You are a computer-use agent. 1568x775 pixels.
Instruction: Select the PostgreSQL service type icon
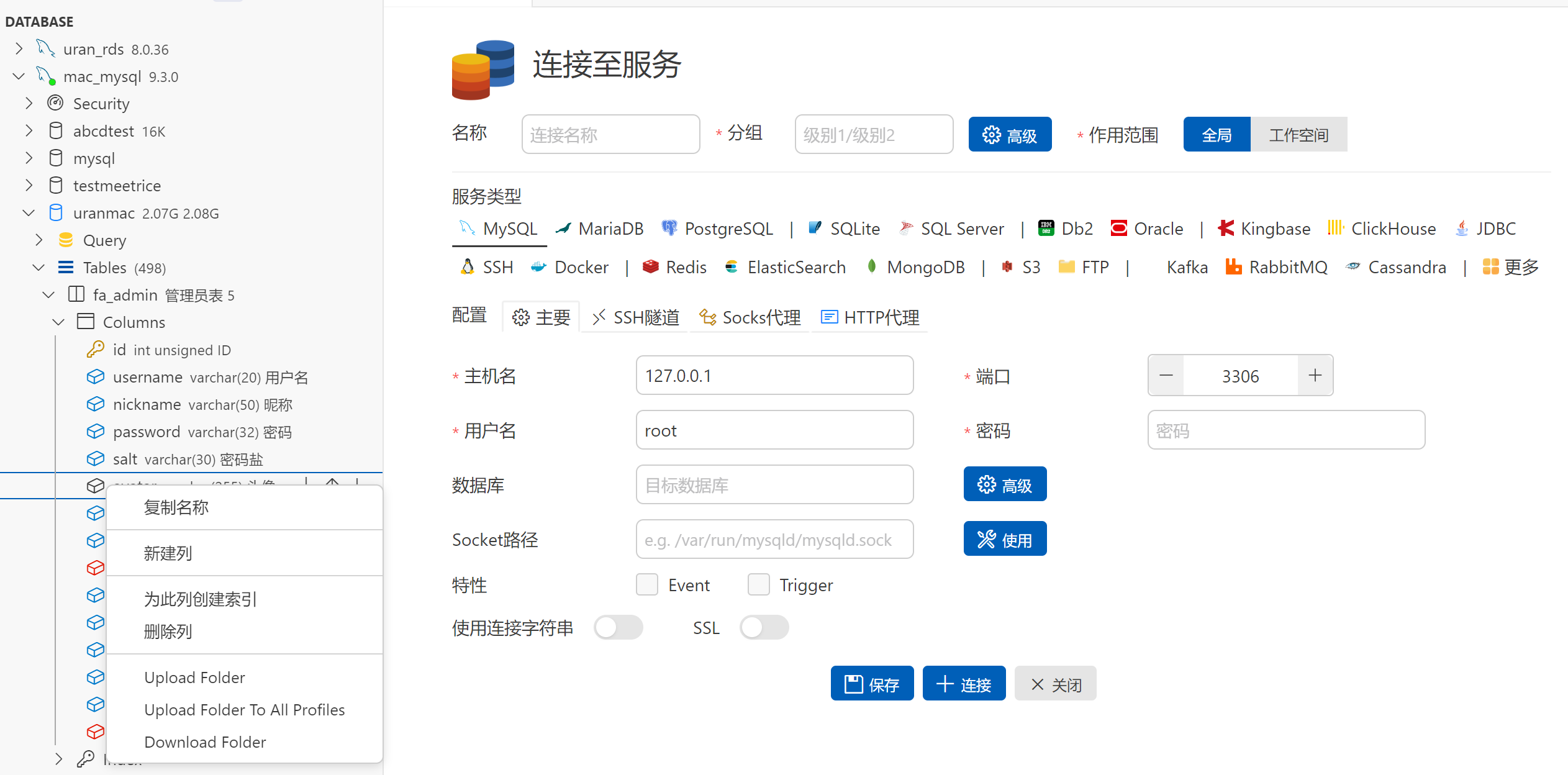(x=669, y=229)
